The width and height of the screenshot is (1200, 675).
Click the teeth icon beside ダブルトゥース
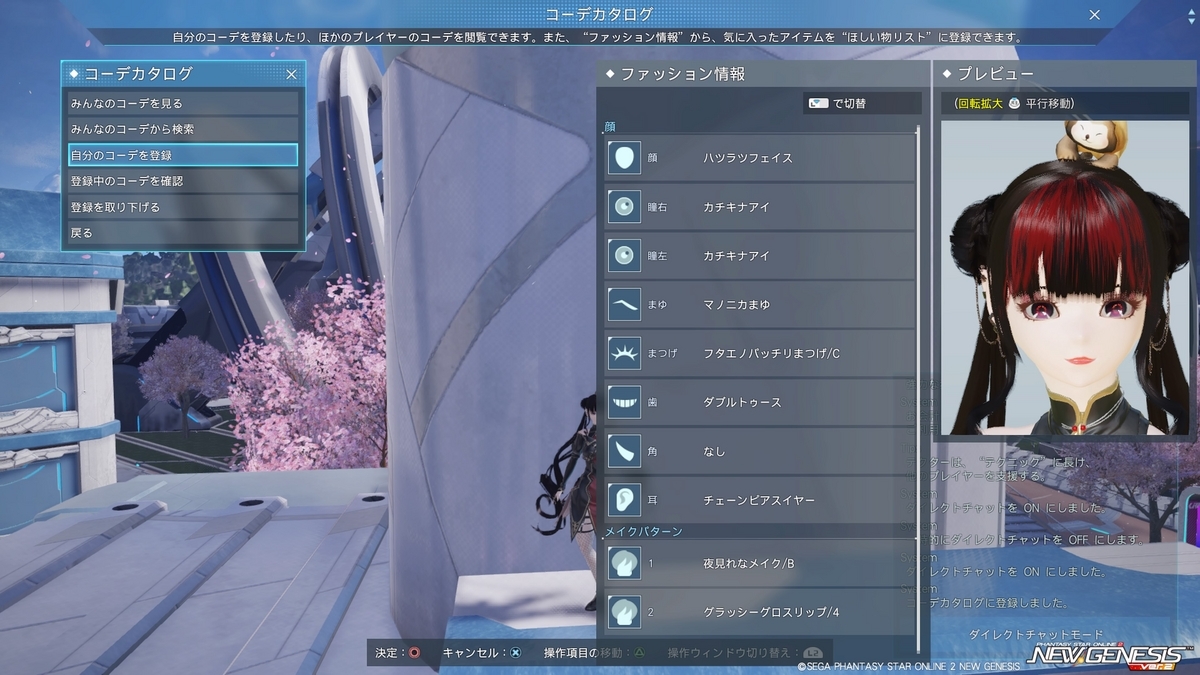pyautogui.click(x=624, y=402)
